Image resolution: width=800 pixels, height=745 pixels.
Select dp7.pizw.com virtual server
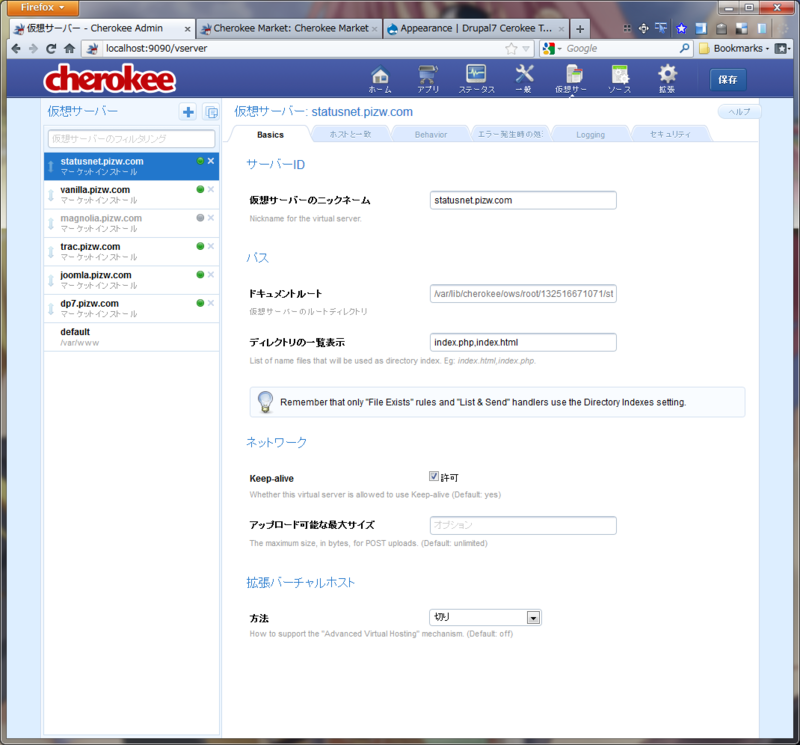click(132, 308)
